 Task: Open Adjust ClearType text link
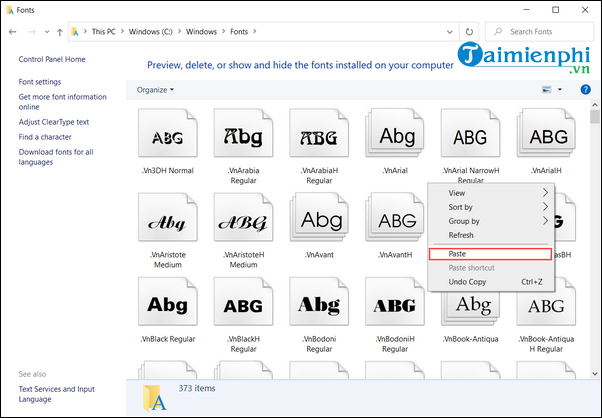[x=54, y=122]
